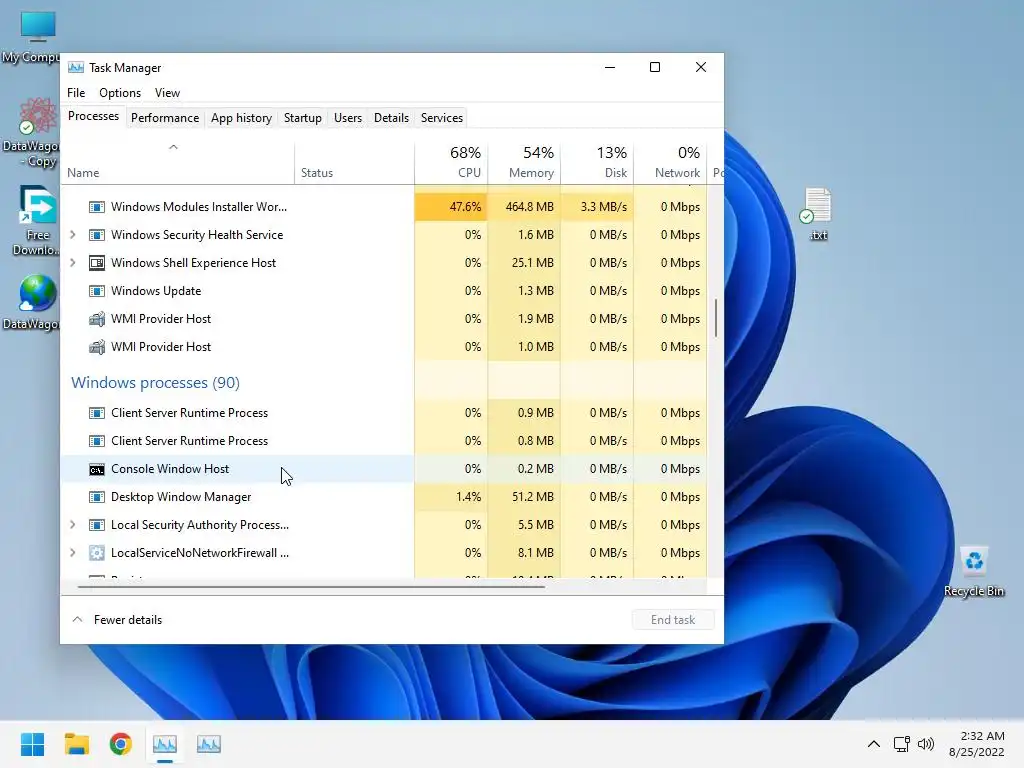Open the Options menu
1024x768 pixels.
click(120, 93)
